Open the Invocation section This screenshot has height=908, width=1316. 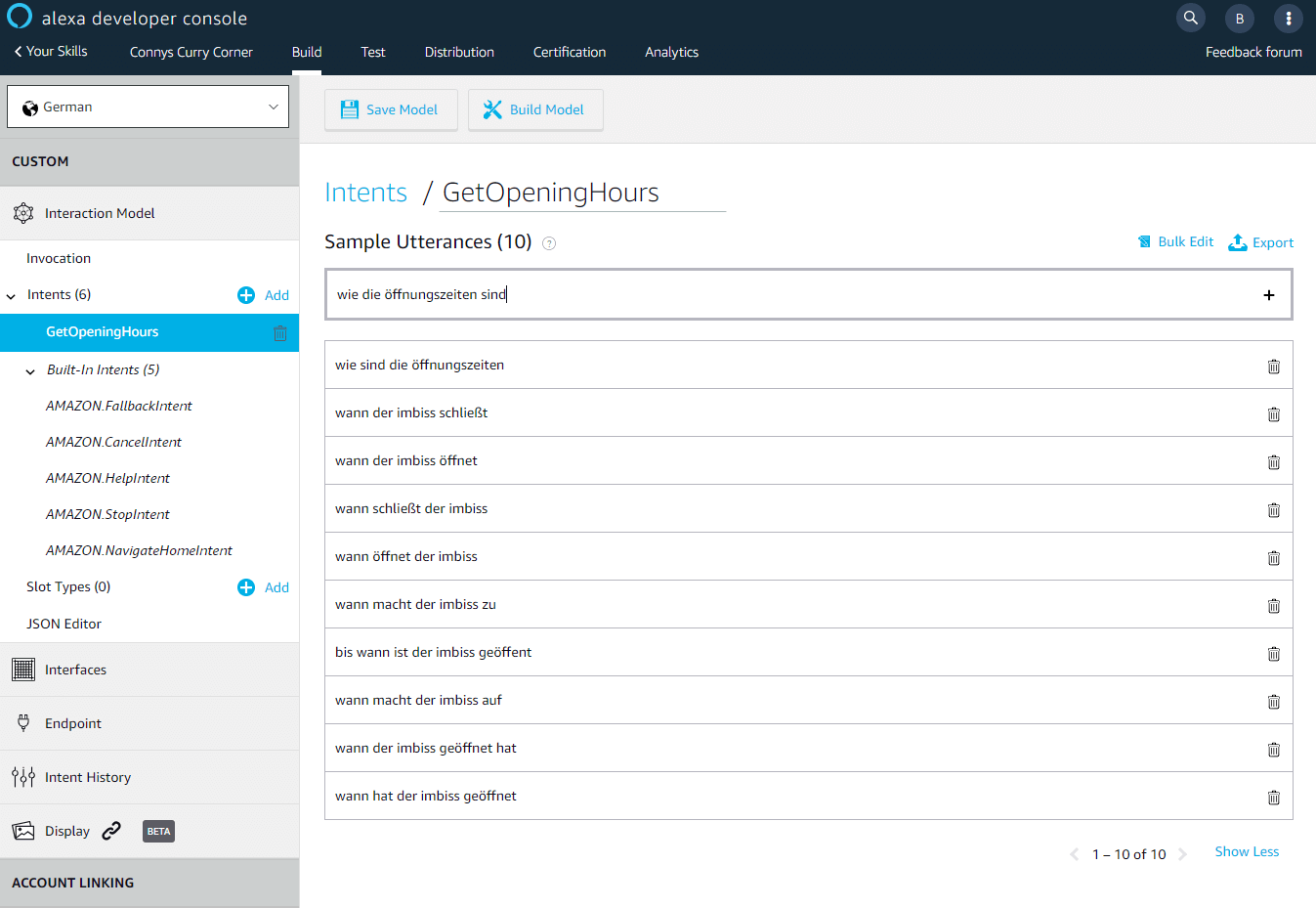[59, 258]
